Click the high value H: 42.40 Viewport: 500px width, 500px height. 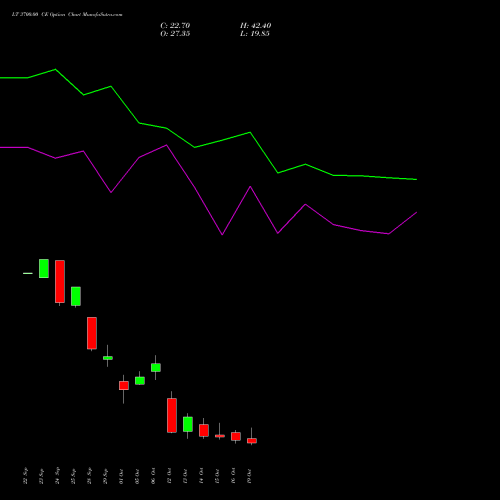click(x=255, y=26)
